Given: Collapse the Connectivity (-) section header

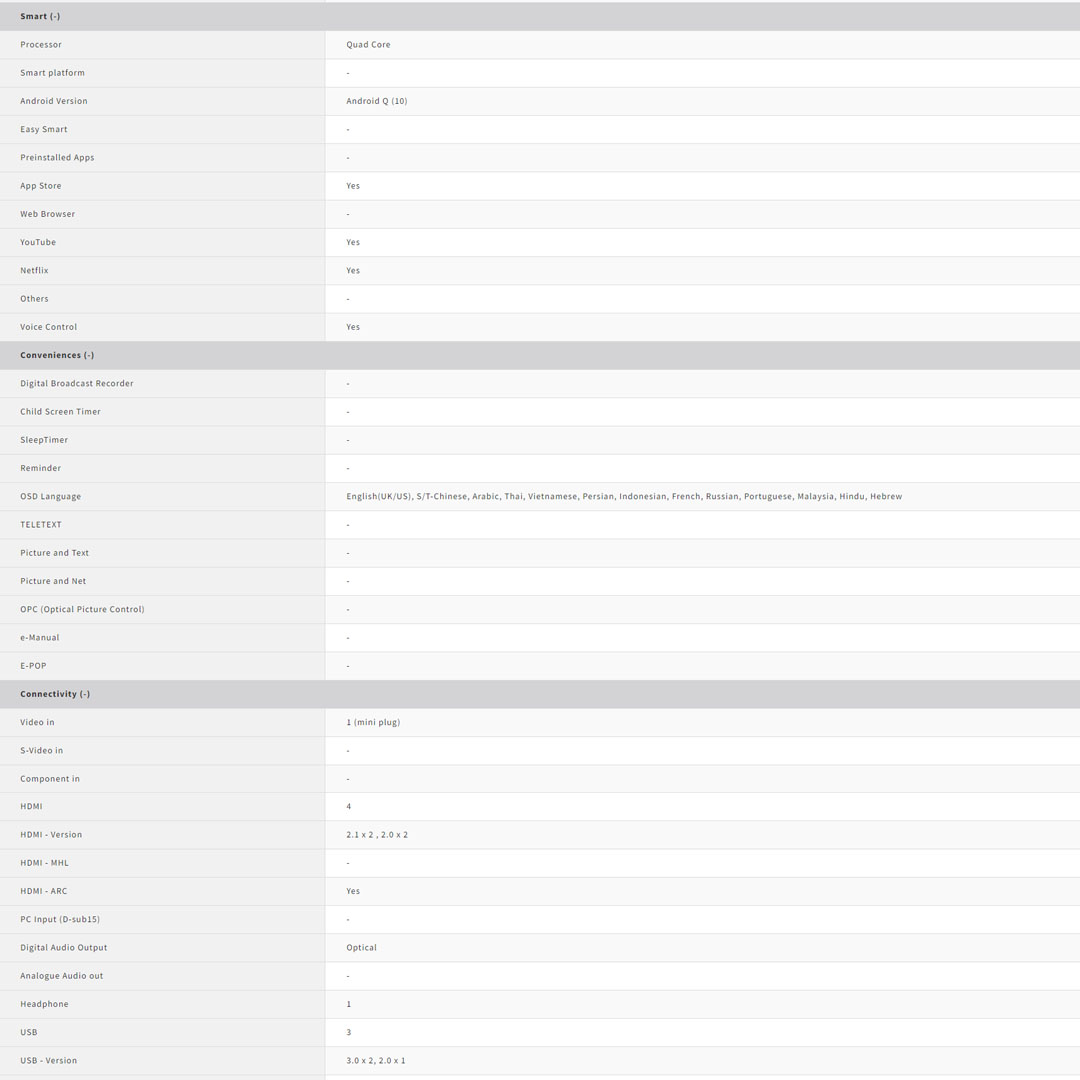Looking at the screenshot, I should coord(55,694).
